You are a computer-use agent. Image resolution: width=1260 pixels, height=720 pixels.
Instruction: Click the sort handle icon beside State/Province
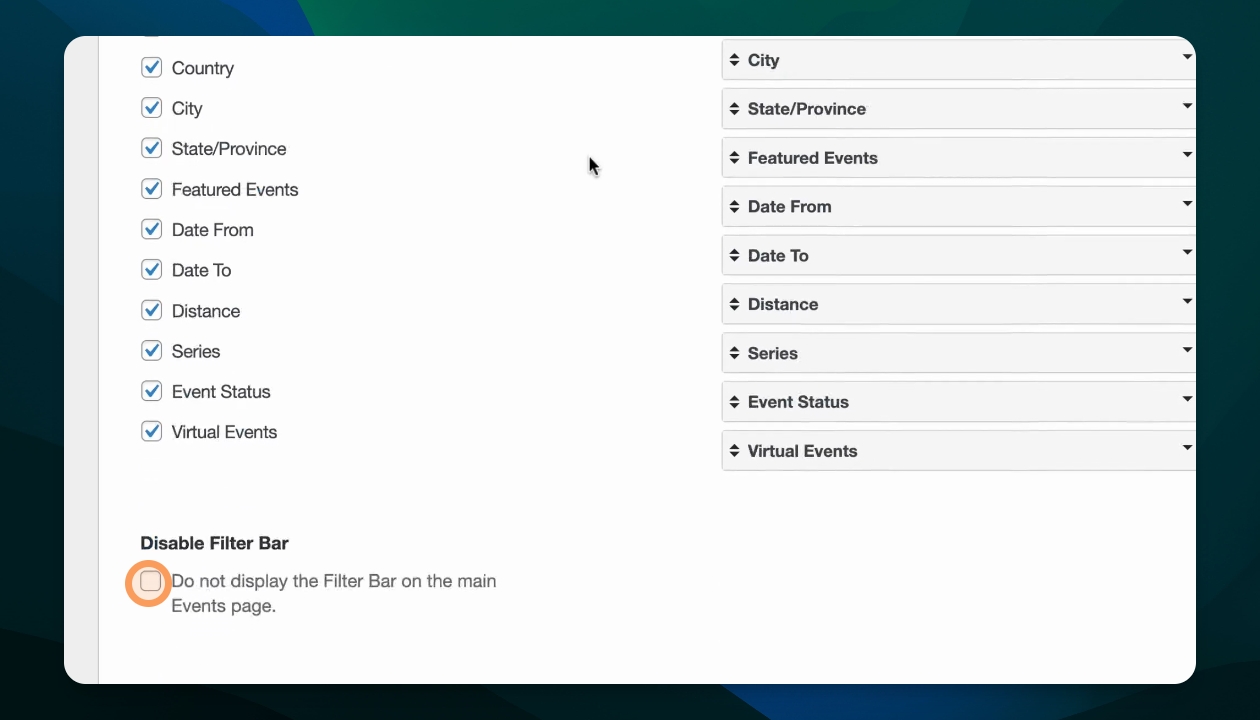pos(735,109)
